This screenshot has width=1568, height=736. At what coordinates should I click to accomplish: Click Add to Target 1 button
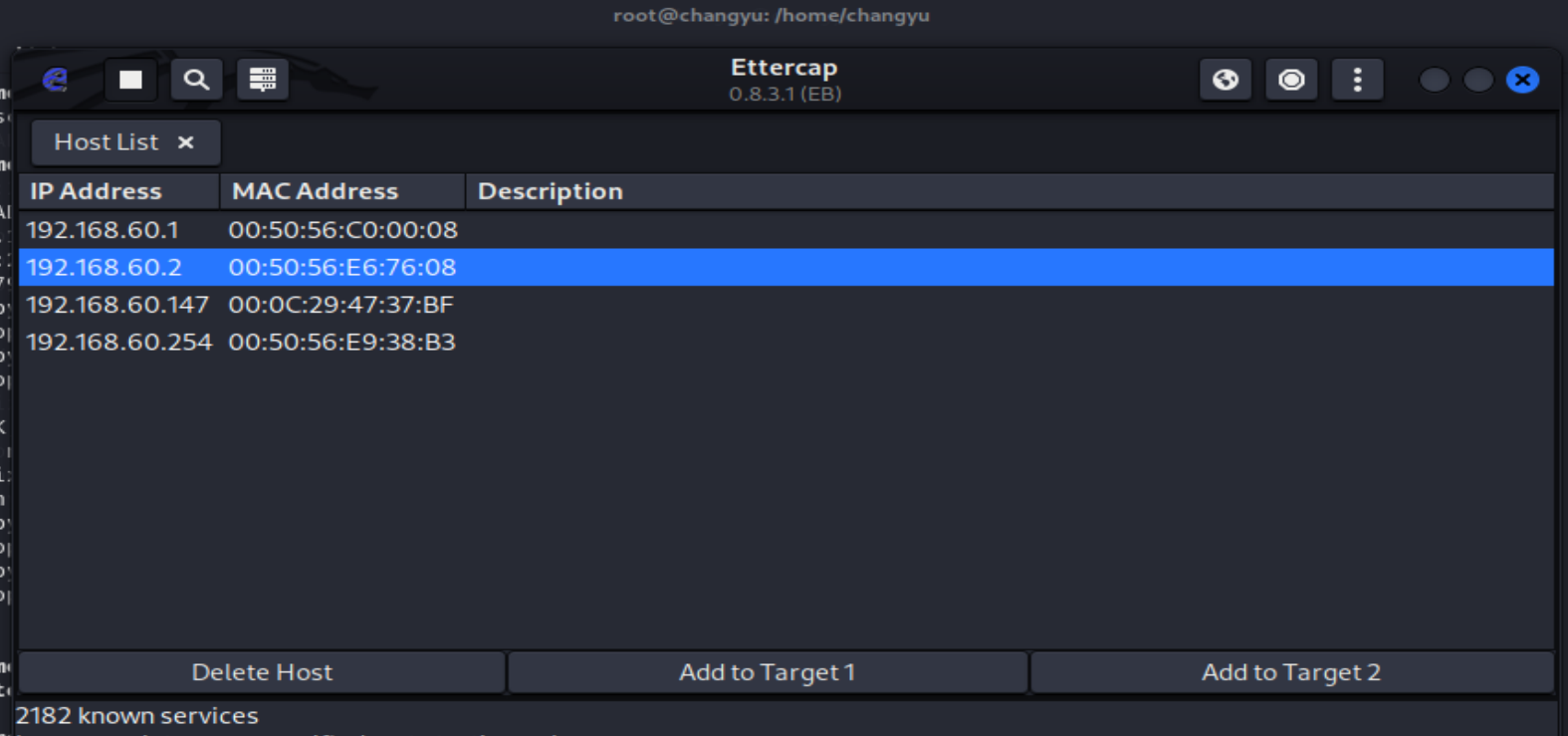click(x=768, y=672)
